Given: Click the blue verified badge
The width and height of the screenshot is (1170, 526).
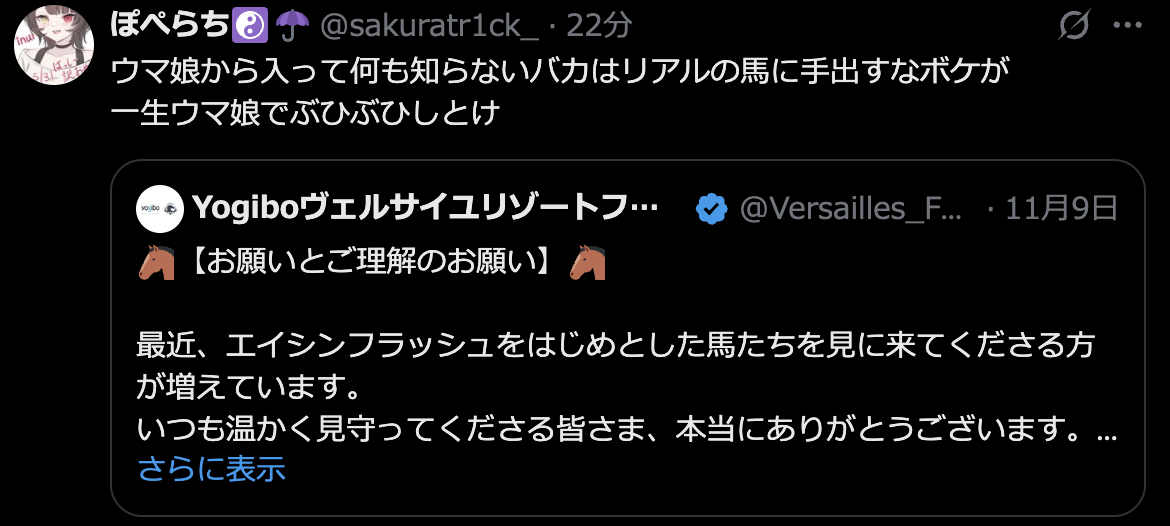Looking at the screenshot, I should point(712,210).
